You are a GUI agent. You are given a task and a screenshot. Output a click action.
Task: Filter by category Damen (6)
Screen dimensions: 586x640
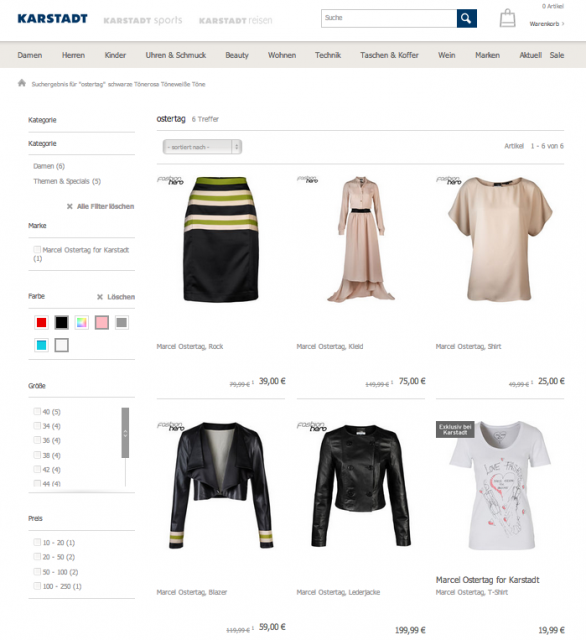point(49,166)
